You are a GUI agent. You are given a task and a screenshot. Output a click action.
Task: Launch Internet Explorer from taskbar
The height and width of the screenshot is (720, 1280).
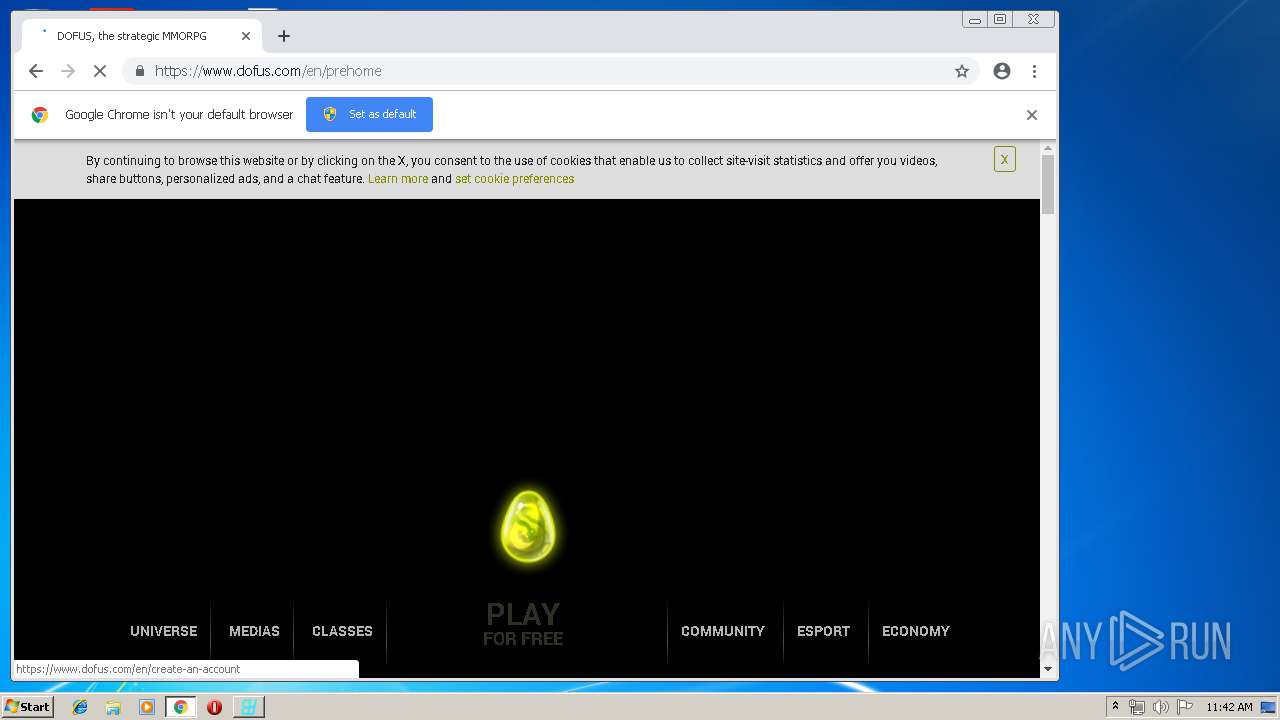tap(80, 707)
